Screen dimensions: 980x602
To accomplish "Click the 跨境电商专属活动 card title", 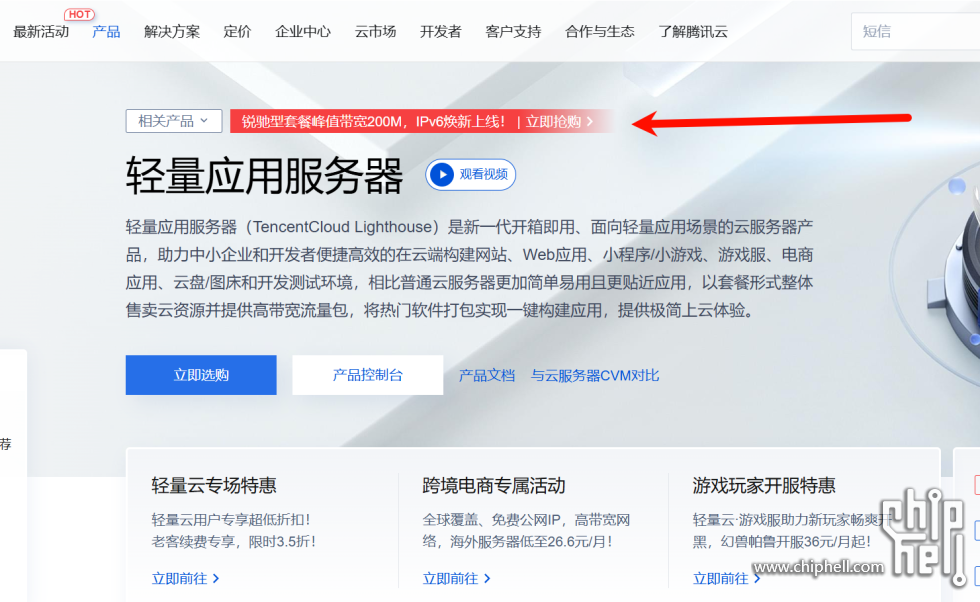I will coord(494,486).
